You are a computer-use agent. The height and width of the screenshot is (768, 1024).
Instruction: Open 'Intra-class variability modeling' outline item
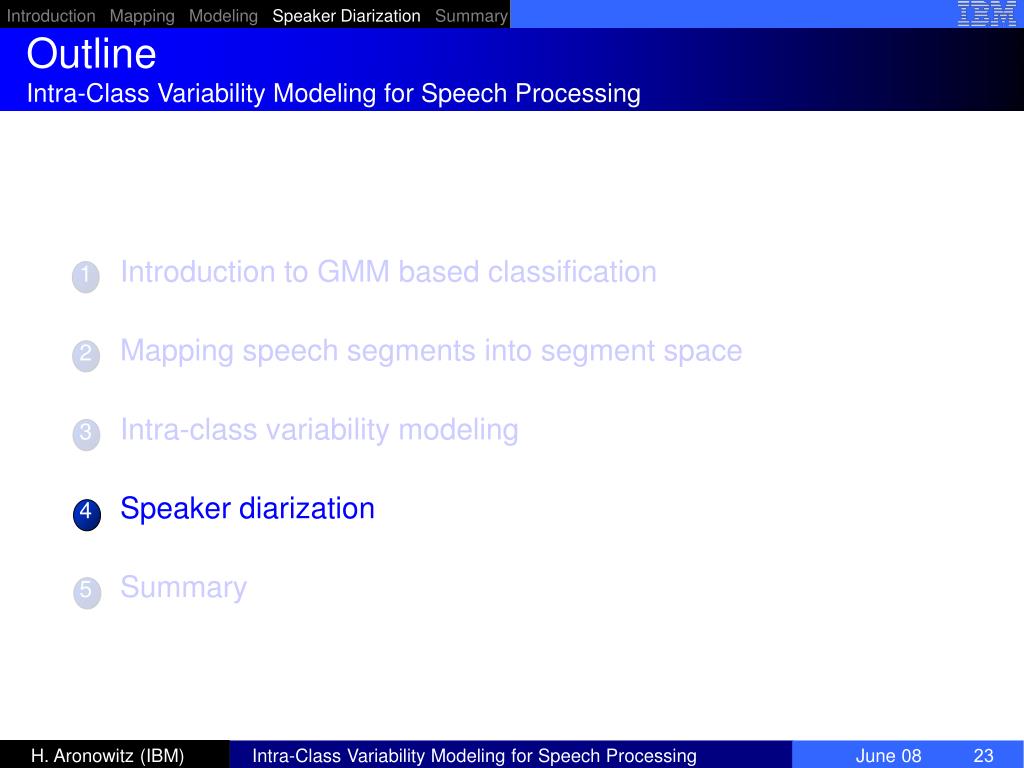(x=319, y=430)
